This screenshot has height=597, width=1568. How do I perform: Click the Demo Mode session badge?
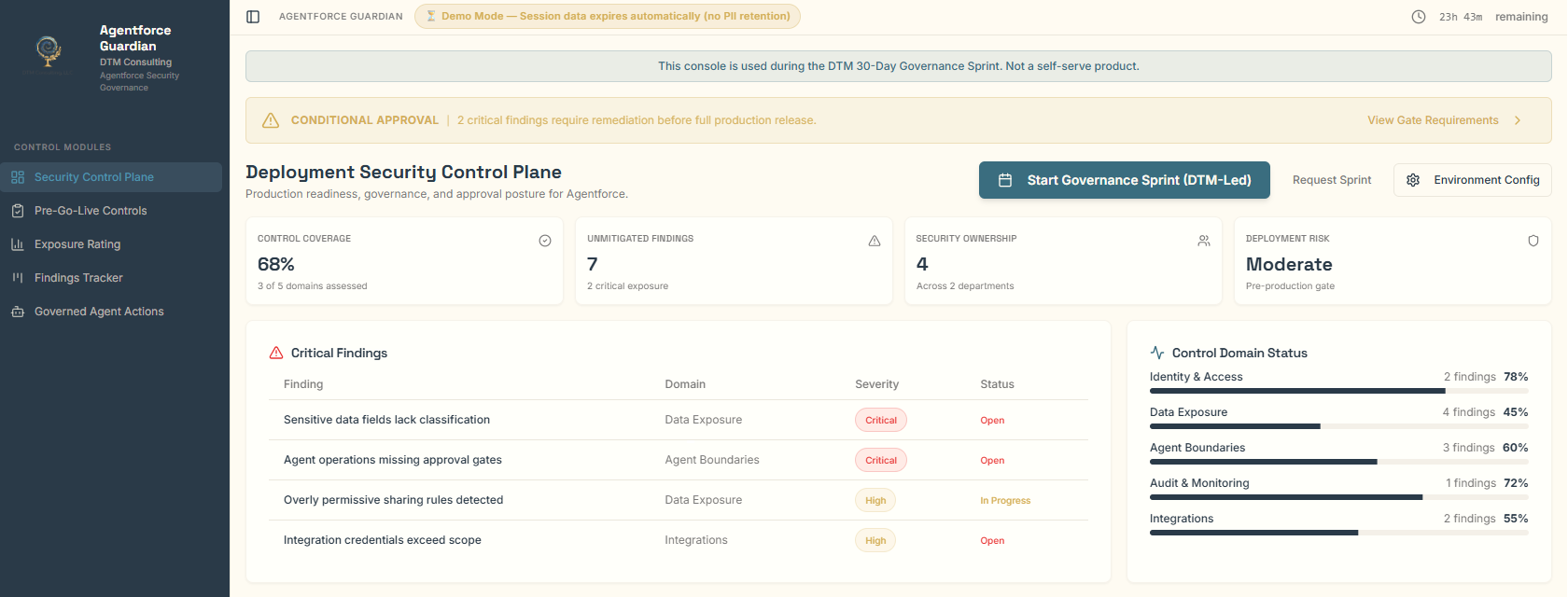pos(608,17)
